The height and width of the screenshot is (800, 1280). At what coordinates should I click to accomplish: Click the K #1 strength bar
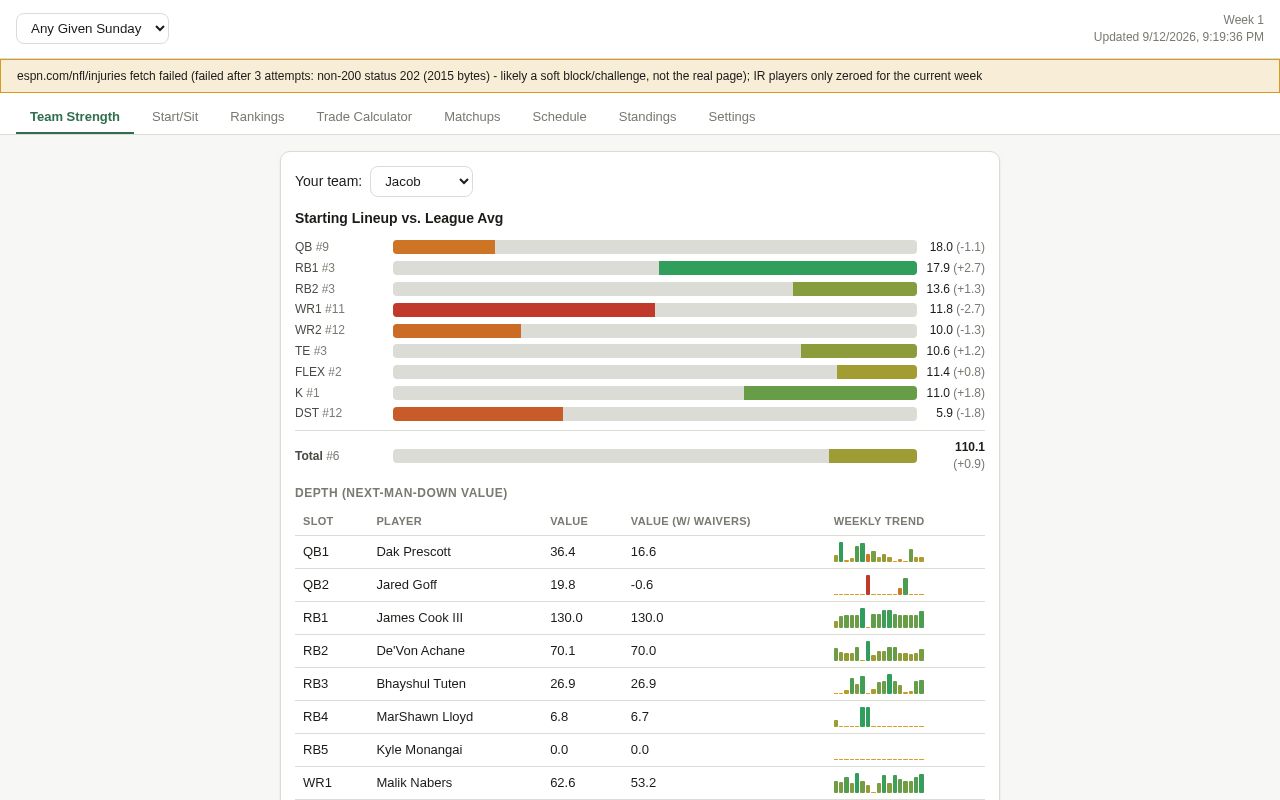point(655,393)
